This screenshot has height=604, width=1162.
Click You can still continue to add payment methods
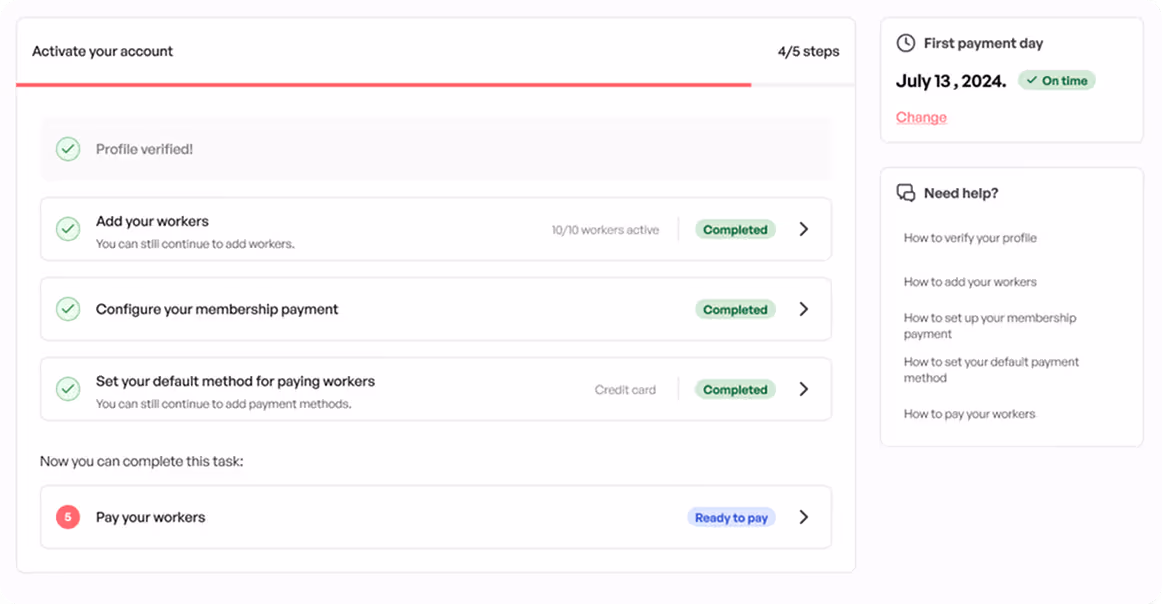tap(223, 404)
